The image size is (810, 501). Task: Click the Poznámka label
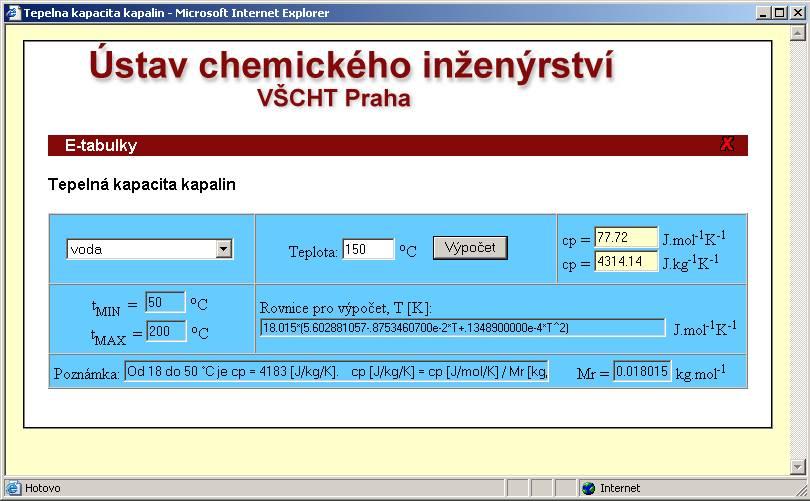click(x=87, y=374)
